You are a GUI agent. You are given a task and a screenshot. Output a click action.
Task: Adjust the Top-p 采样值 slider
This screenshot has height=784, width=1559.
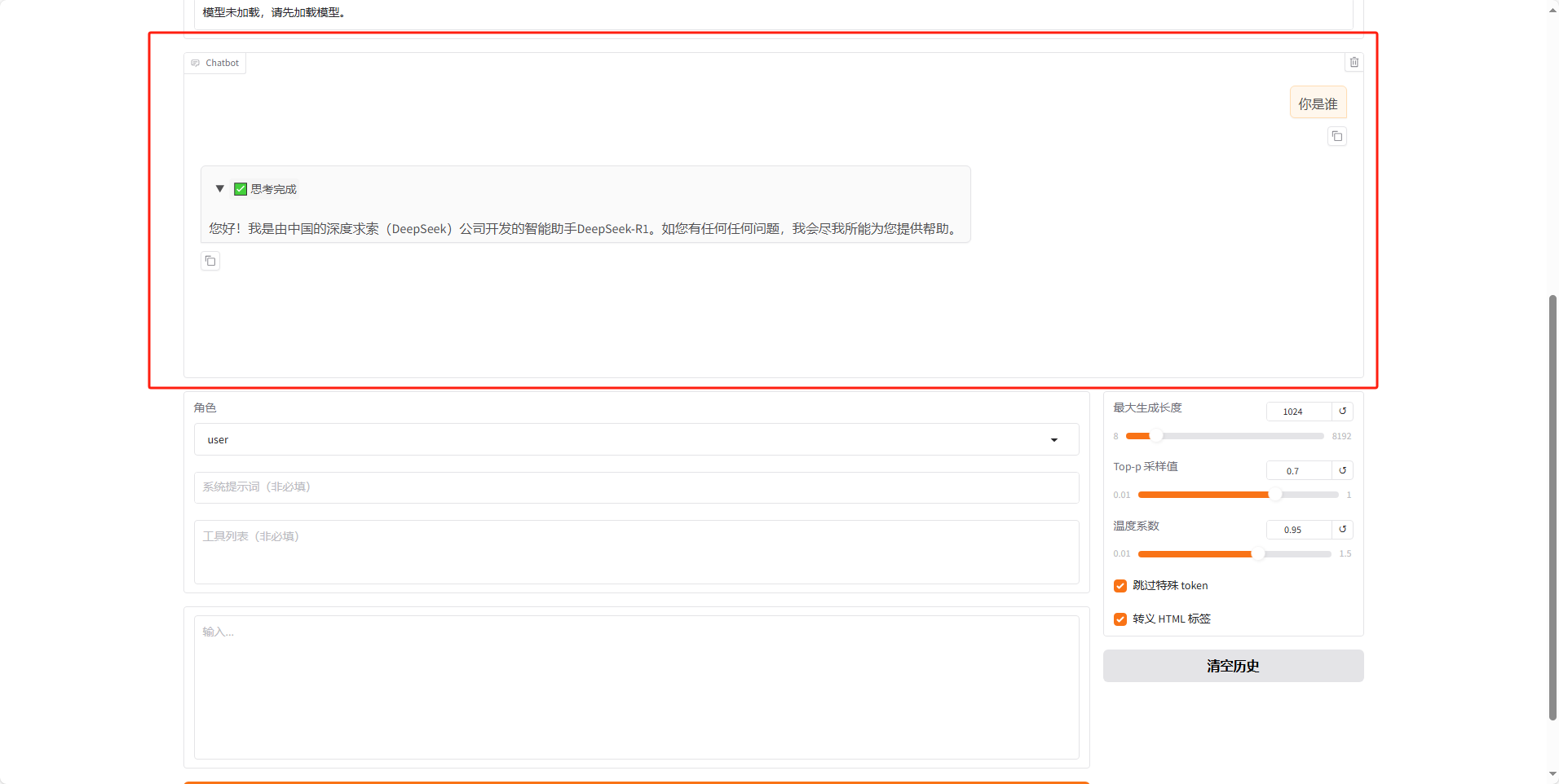1238,495
